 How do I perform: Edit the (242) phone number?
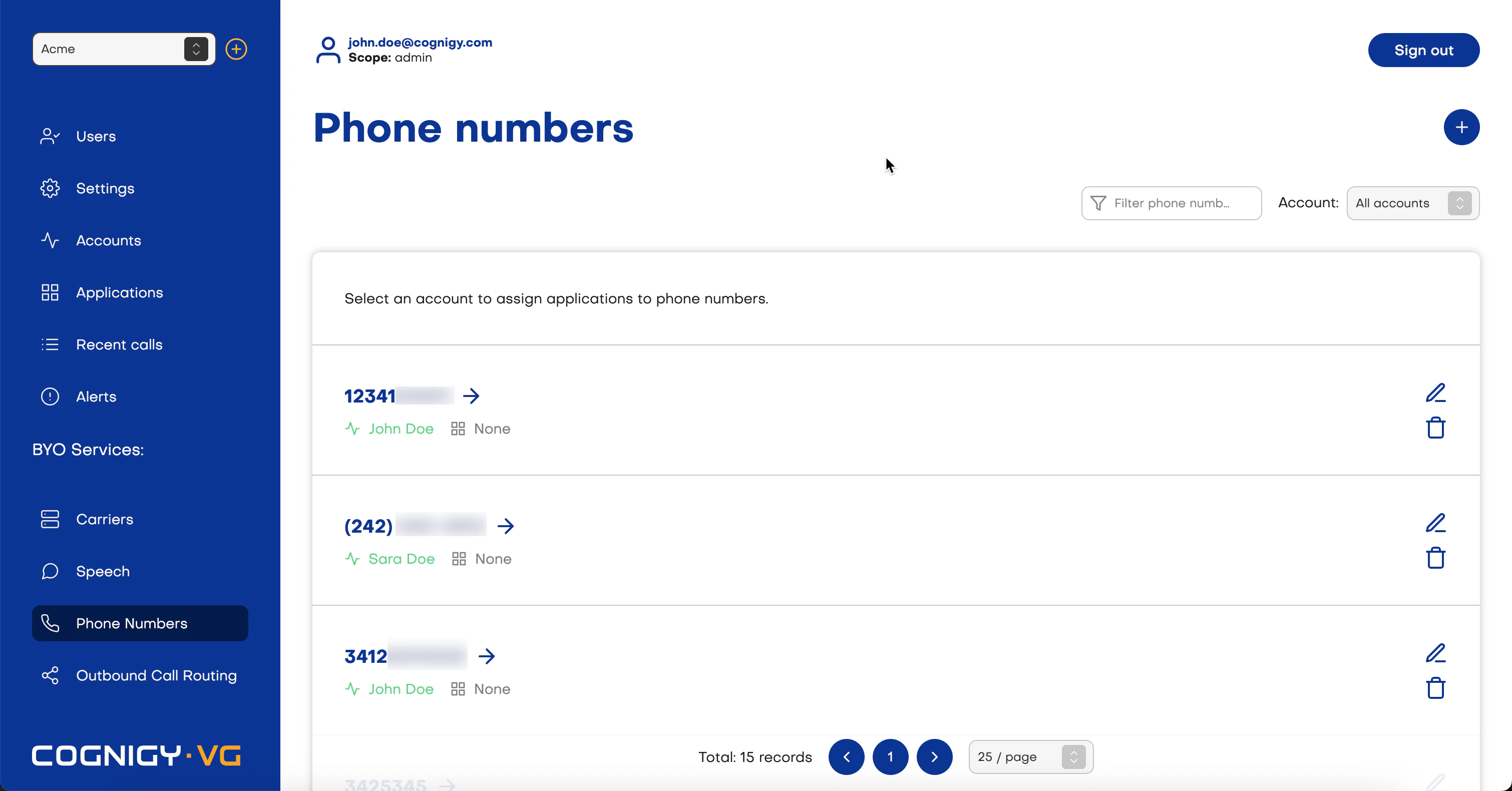click(1436, 523)
